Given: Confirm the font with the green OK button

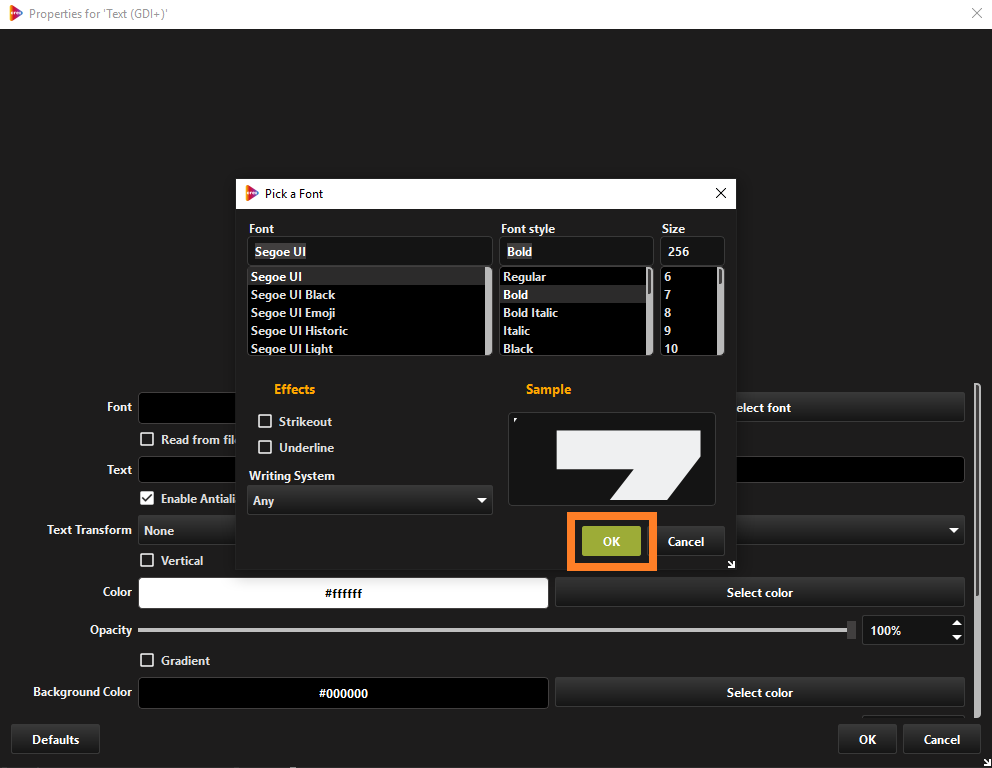Looking at the screenshot, I should click(611, 542).
